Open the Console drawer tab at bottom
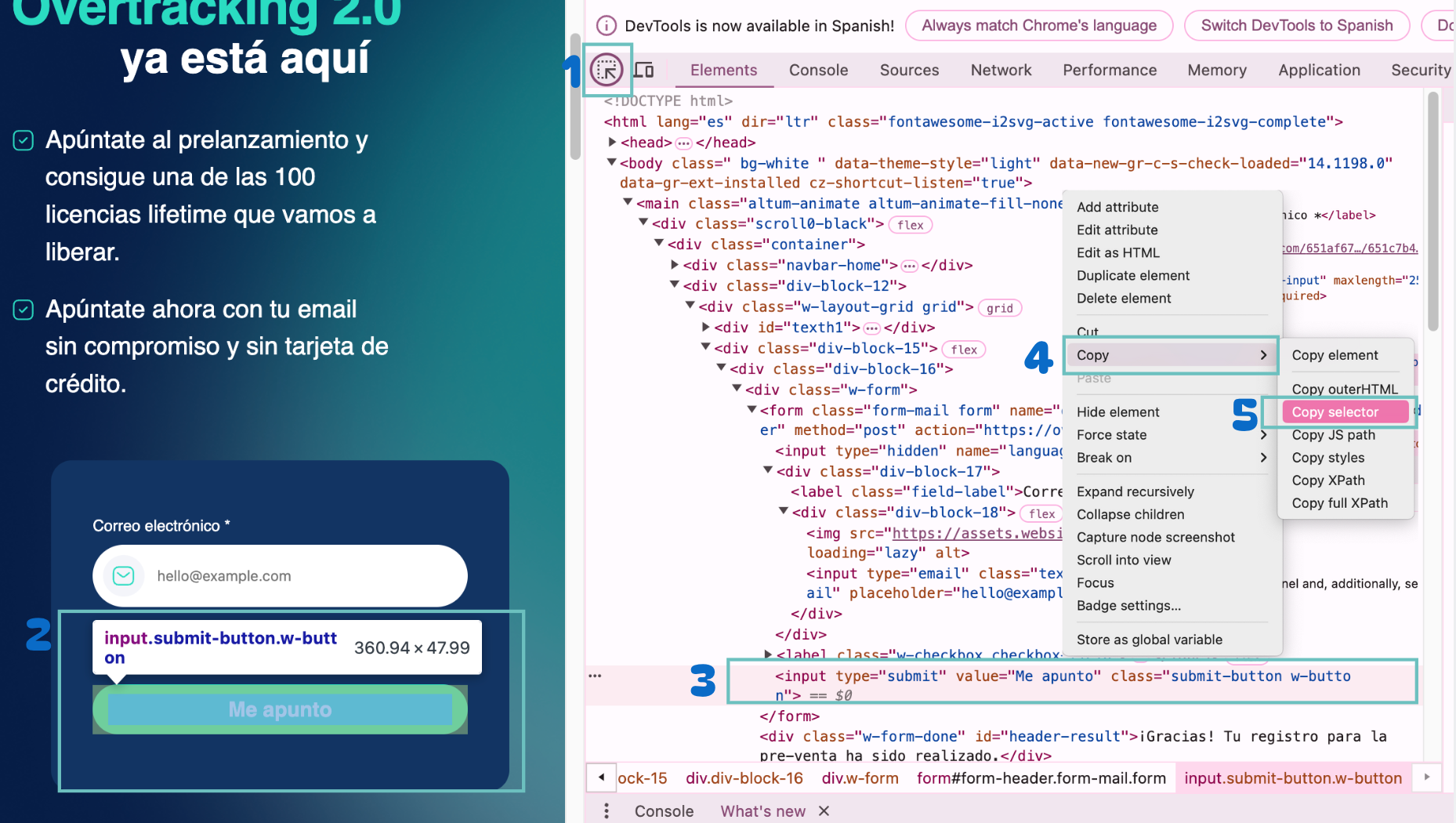Image resolution: width=1456 pixels, height=823 pixels. tap(664, 811)
